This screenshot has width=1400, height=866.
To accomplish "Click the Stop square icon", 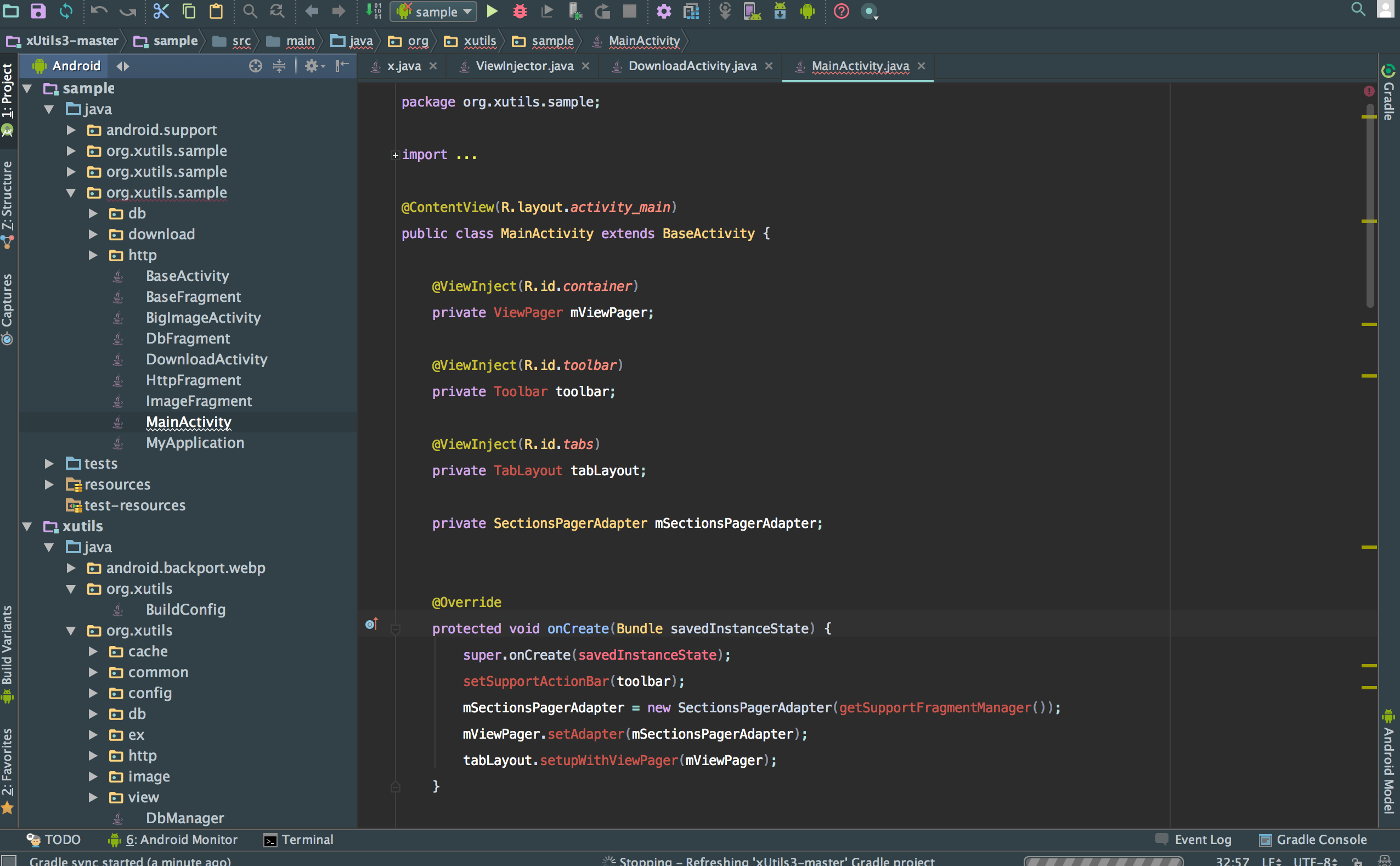I will click(630, 11).
